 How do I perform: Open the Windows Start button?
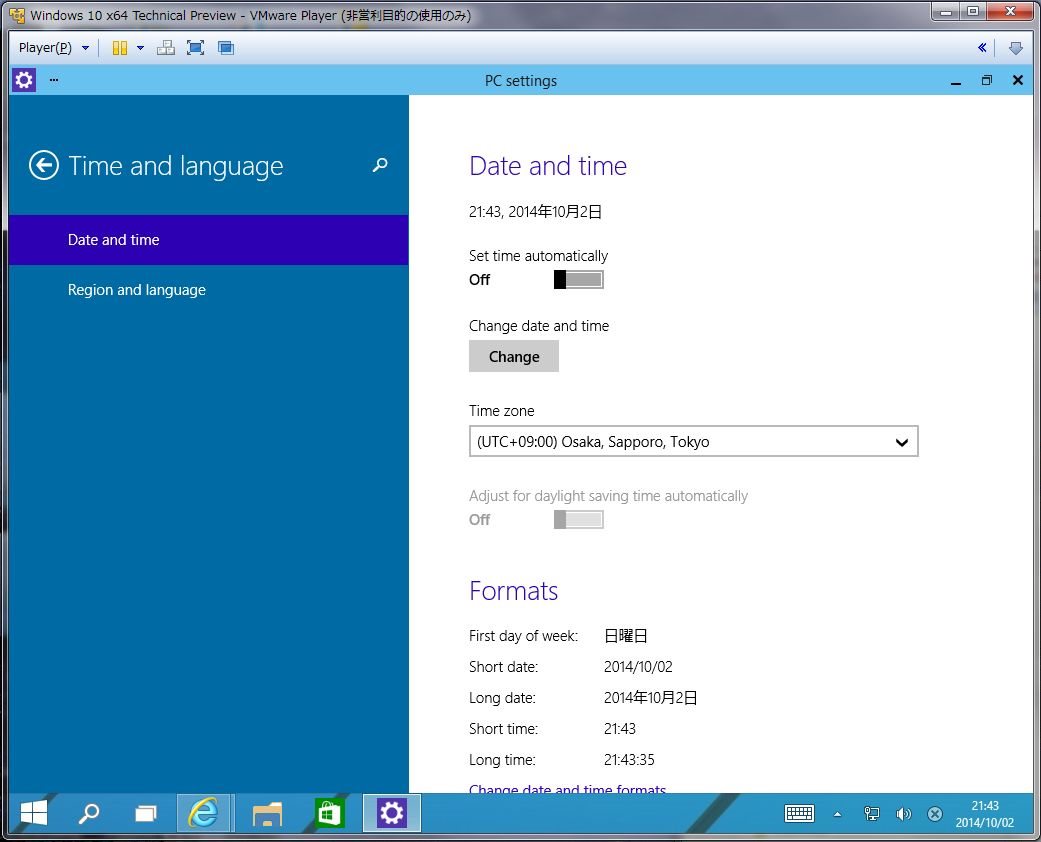33,813
